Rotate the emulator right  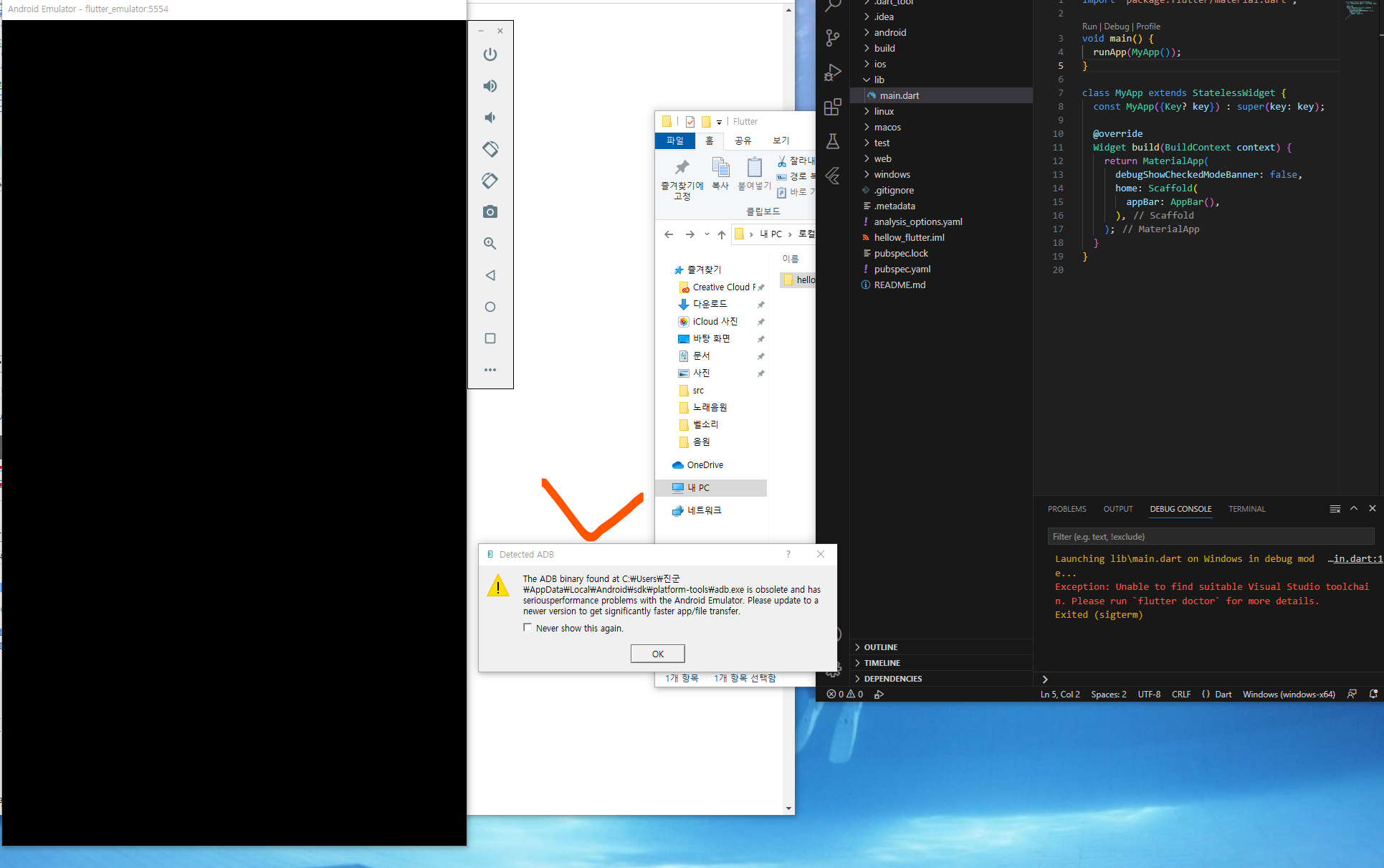click(490, 181)
